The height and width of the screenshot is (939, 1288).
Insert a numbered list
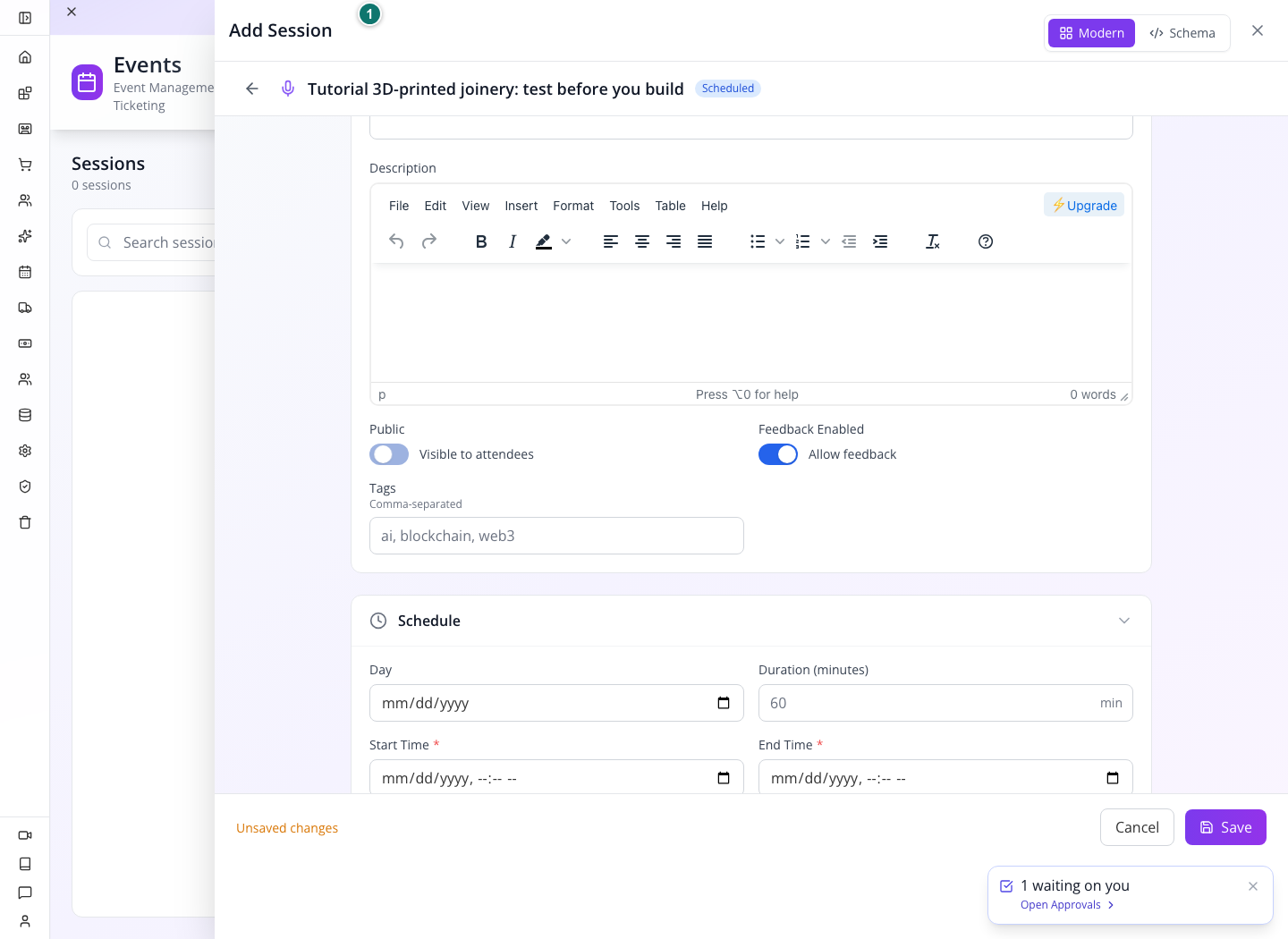(x=803, y=241)
